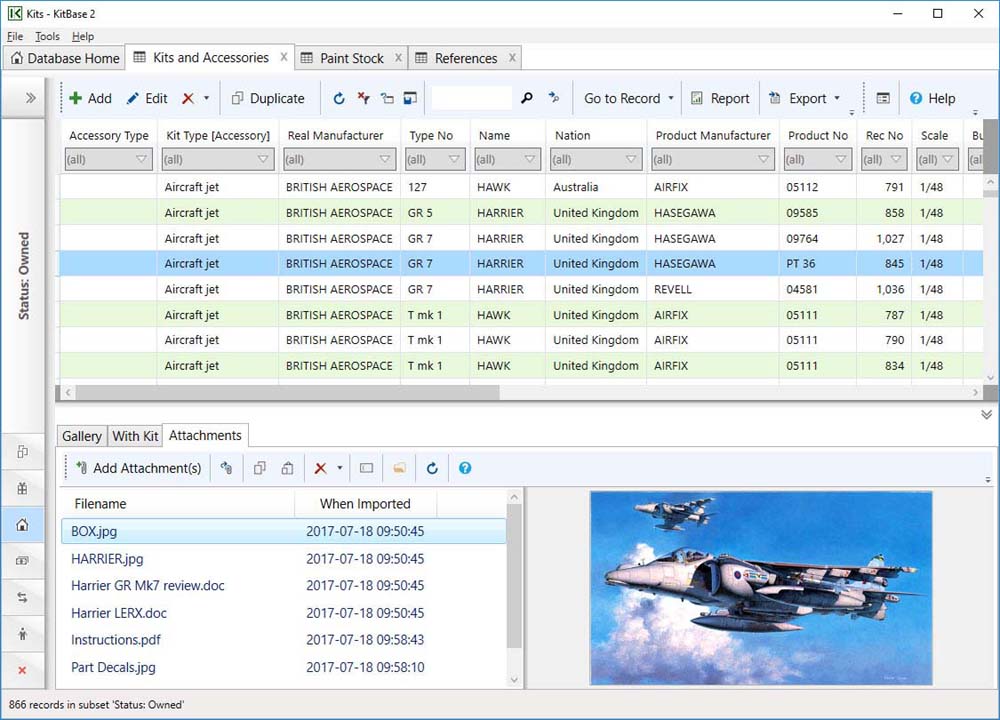This screenshot has width=1000, height=720.
Task: Open the delete options arrow in main toolbar
Action: point(207,98)
